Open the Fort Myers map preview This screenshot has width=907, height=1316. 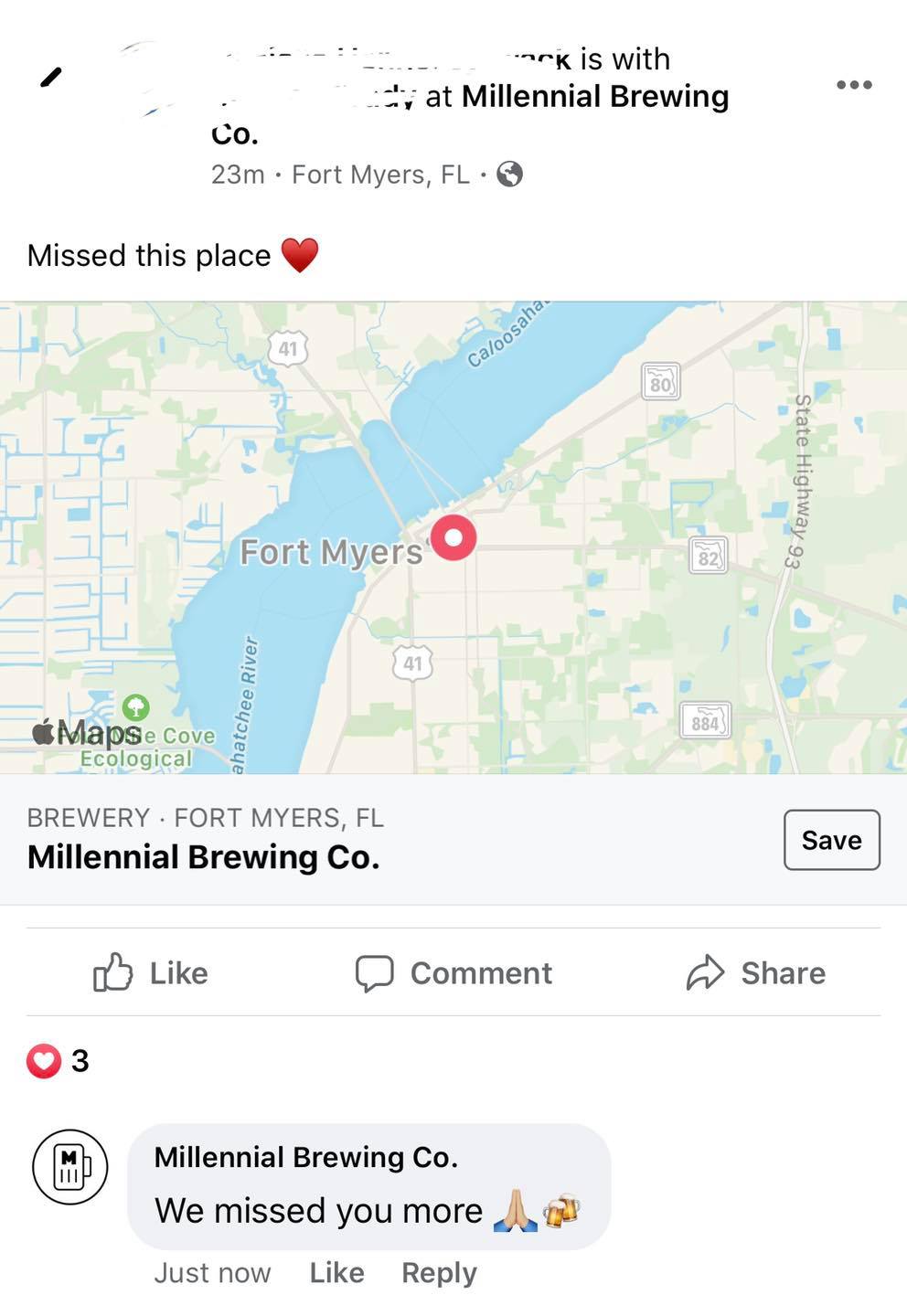click(x=453, y=538)
